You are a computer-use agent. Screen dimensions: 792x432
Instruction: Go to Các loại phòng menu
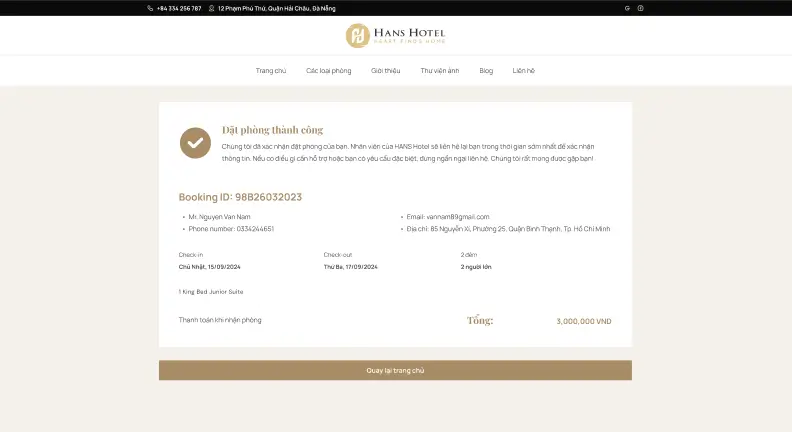(328, 71)
